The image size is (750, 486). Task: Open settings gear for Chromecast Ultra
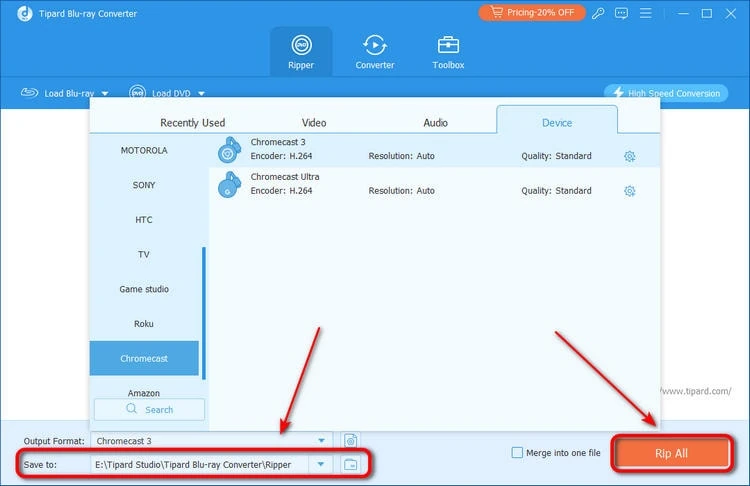pos(630,191)
